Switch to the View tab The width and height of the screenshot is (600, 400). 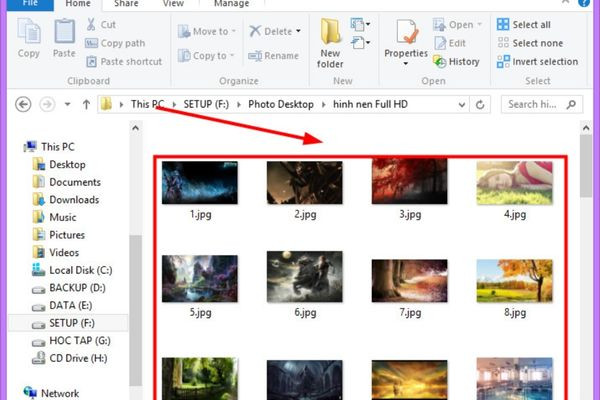pyautogui.click(x=173, y=4)
